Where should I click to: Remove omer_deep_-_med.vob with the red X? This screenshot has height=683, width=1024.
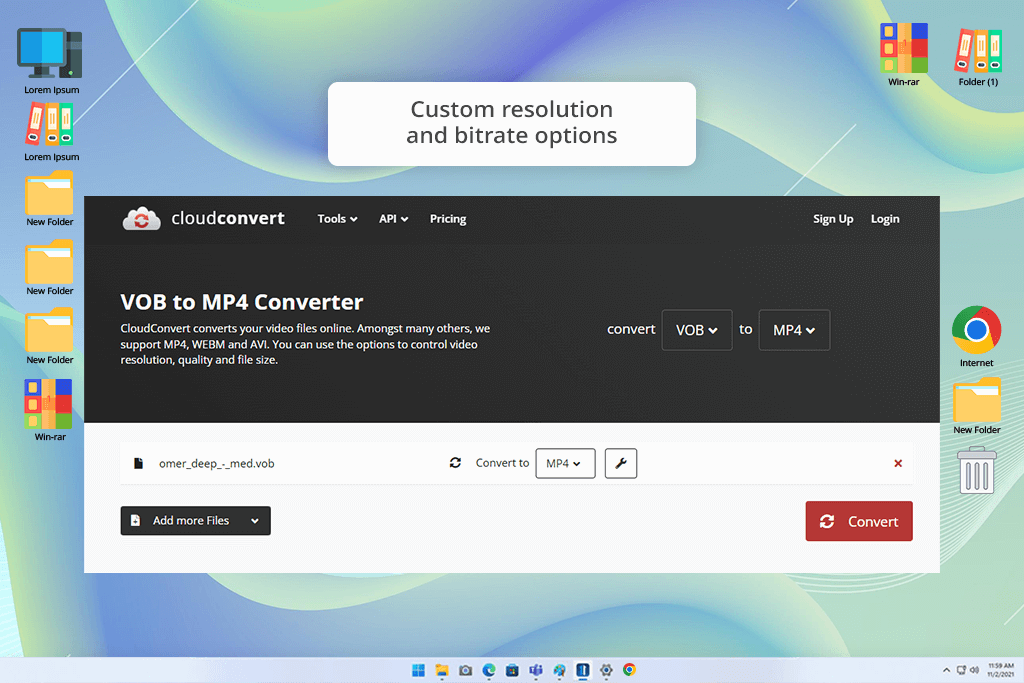pyautogui.click(x=898, y=463)
